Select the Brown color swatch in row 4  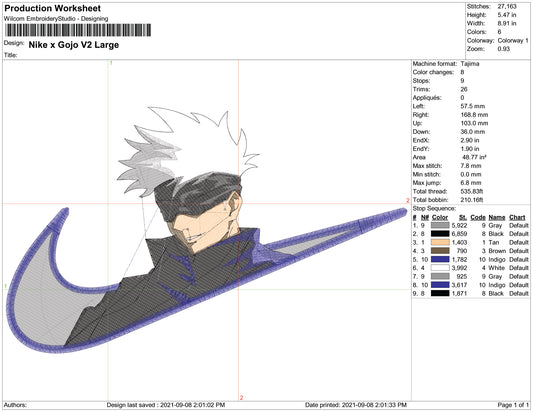point(440,251)
